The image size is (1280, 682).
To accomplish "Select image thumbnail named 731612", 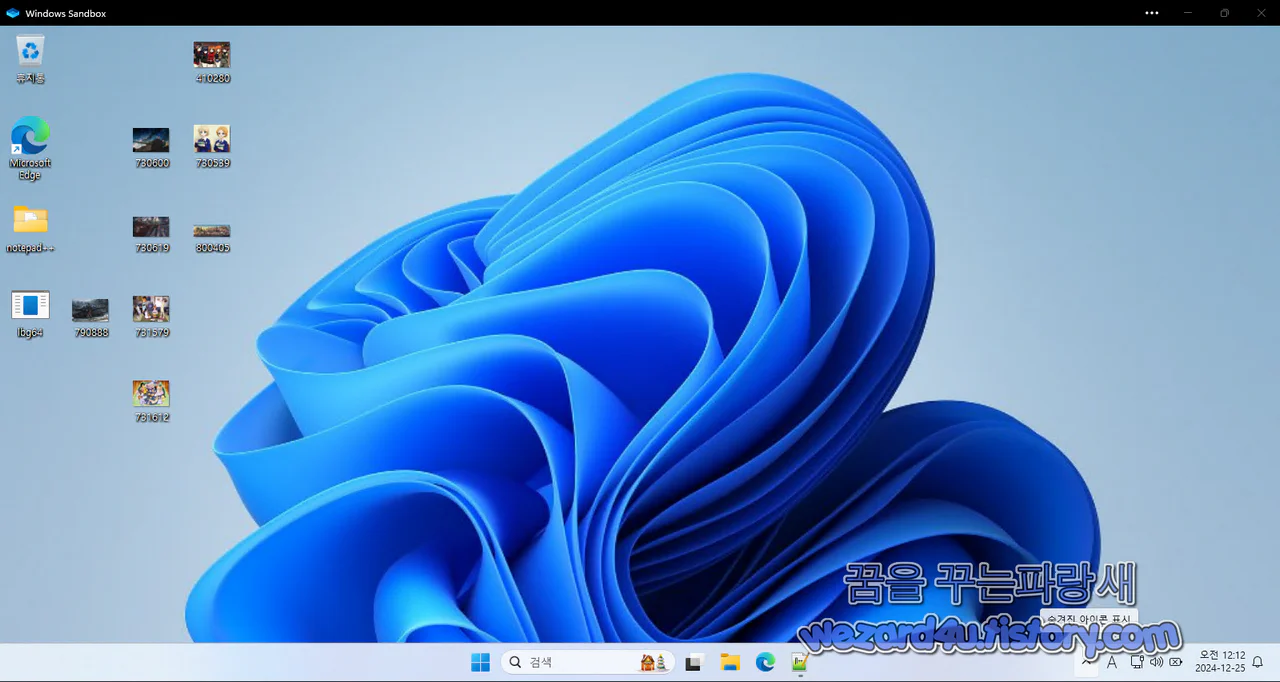I will click(x=151, y=400).
